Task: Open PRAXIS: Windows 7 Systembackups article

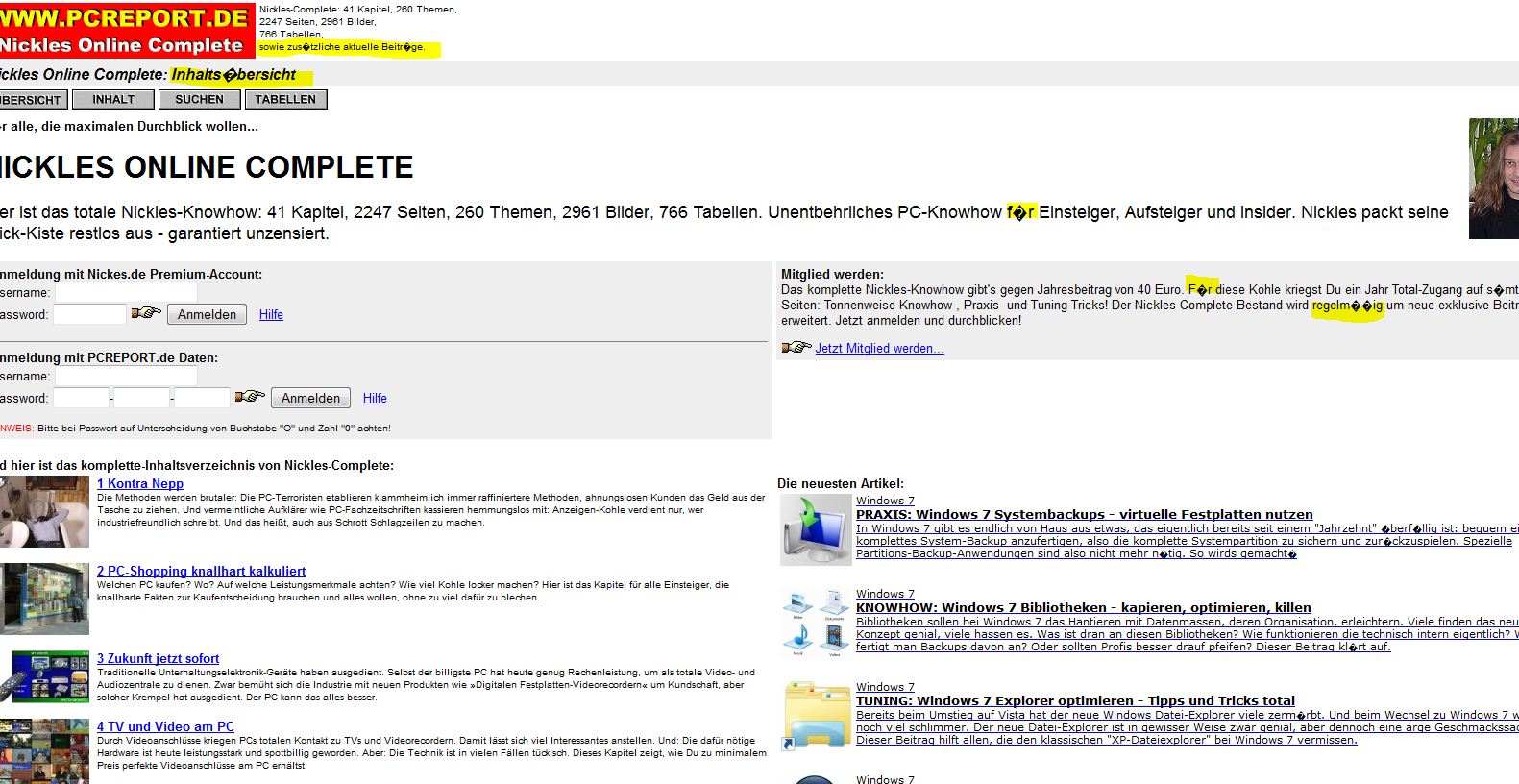Action: pyautogui.click(x=1085, y=514)
